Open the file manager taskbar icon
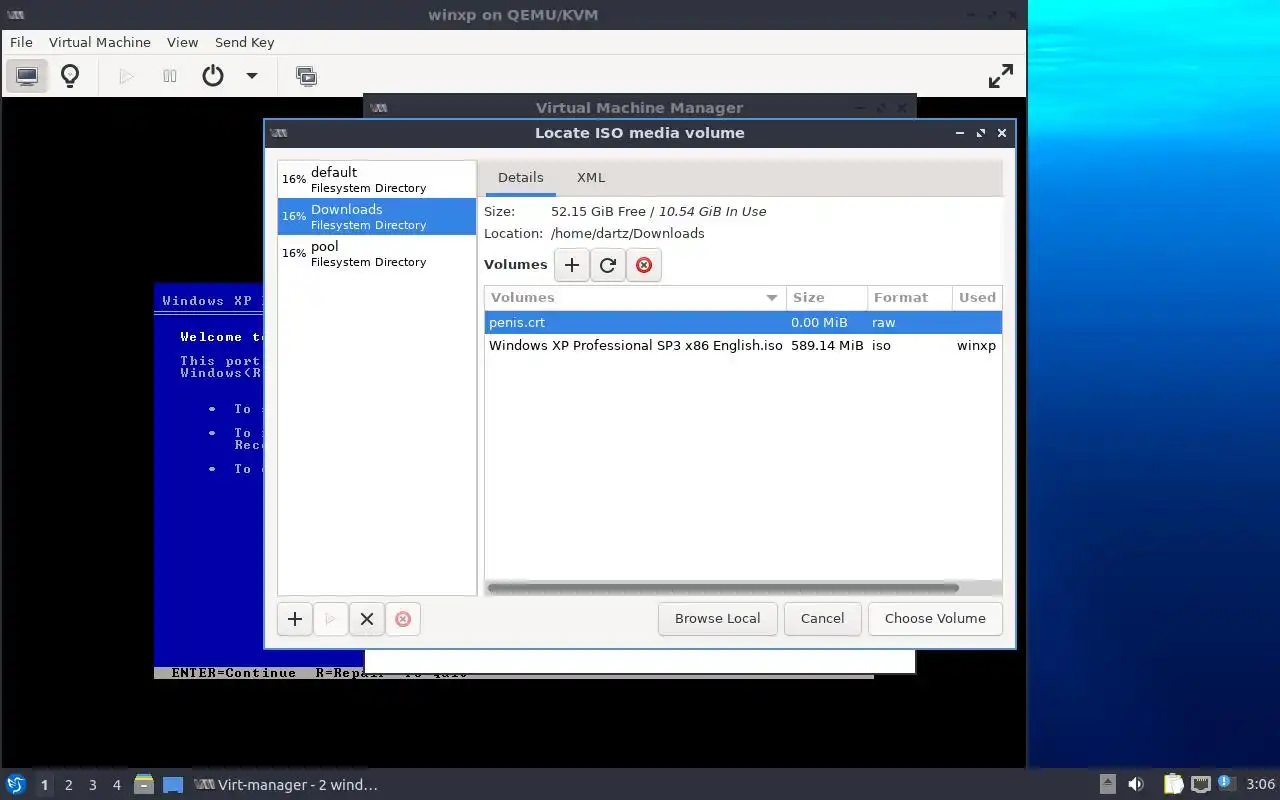The image size is (1280, 800). (x=144, y=785)
